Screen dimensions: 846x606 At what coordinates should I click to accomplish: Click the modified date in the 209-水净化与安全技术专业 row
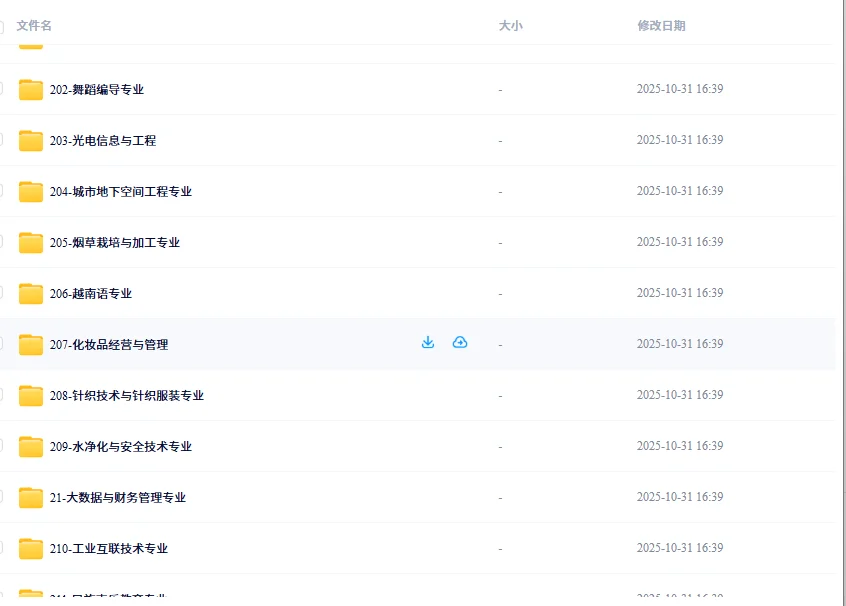click(x=680, y=446)
